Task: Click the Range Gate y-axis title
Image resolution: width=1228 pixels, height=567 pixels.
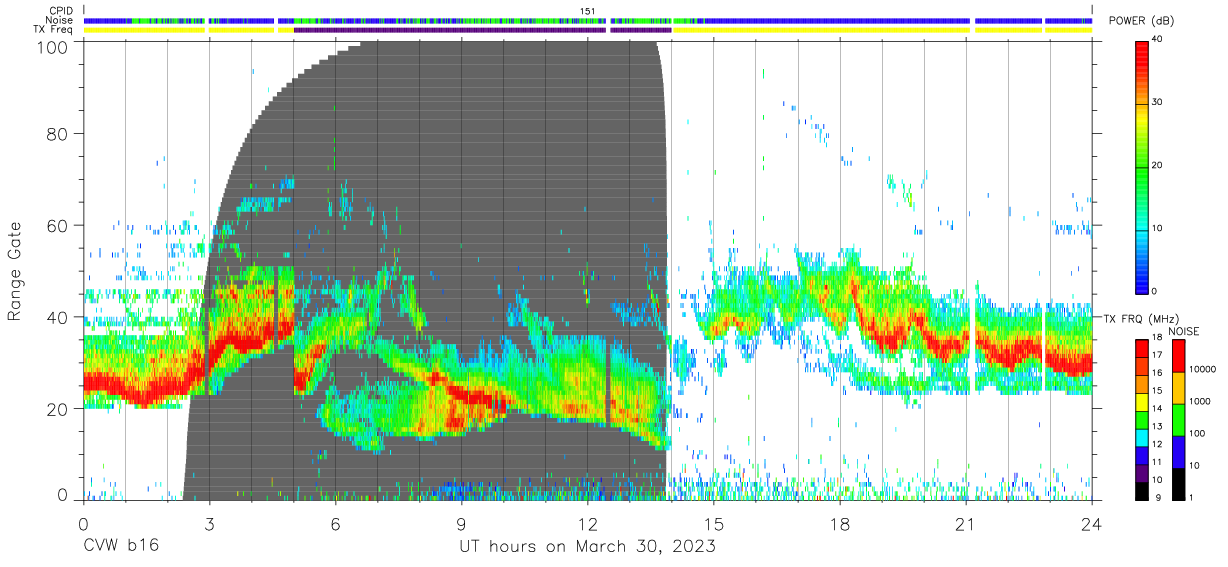Action: pos(16,271)
